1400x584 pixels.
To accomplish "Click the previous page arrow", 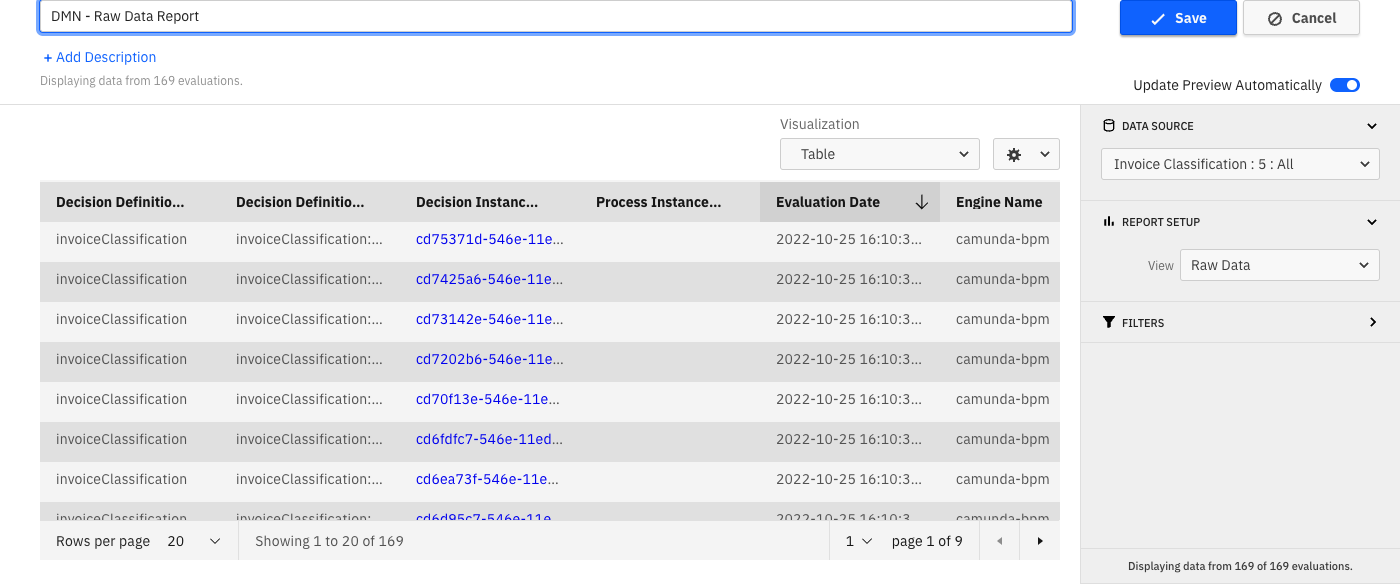I will coord(999,541).
